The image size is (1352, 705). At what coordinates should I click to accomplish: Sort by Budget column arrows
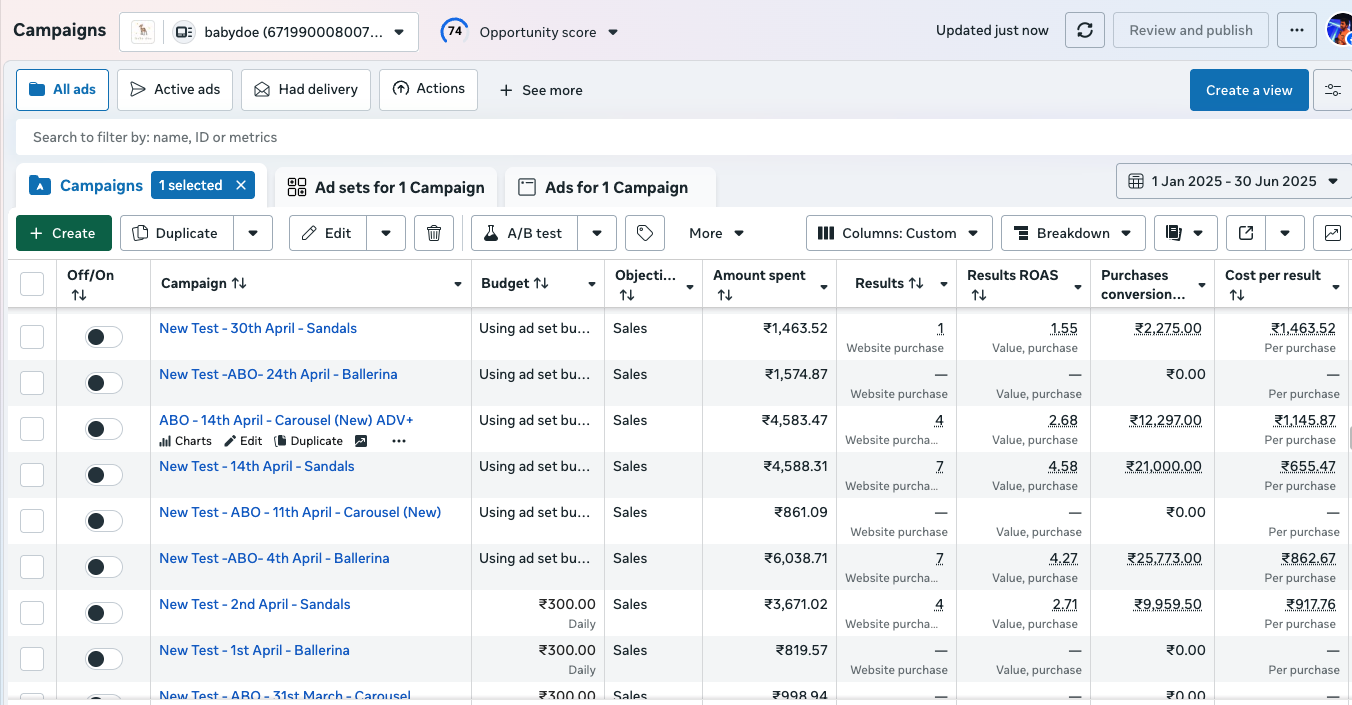tap(541, 284)
